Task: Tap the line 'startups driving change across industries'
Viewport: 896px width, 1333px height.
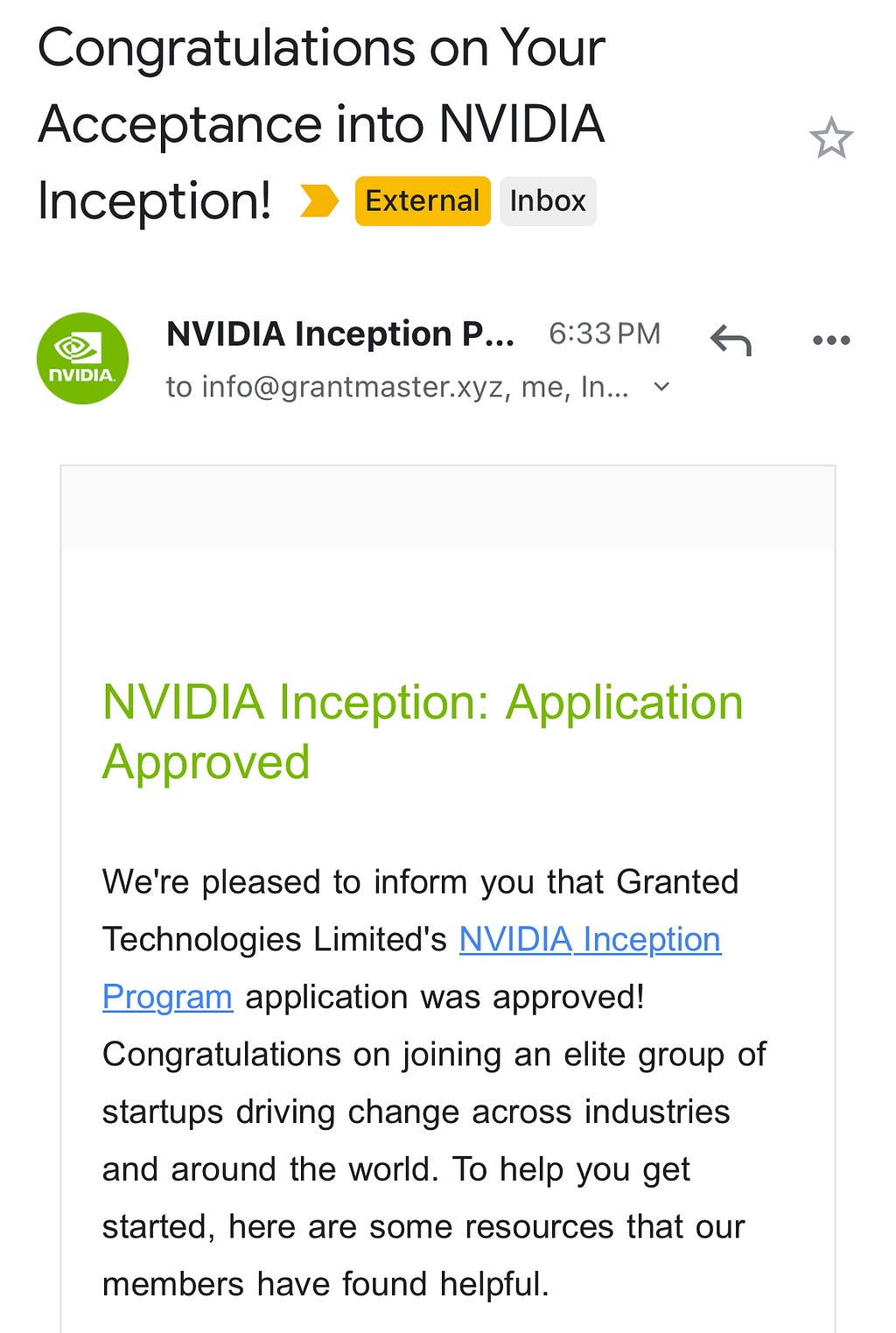Action: [x=416, y=1112]
